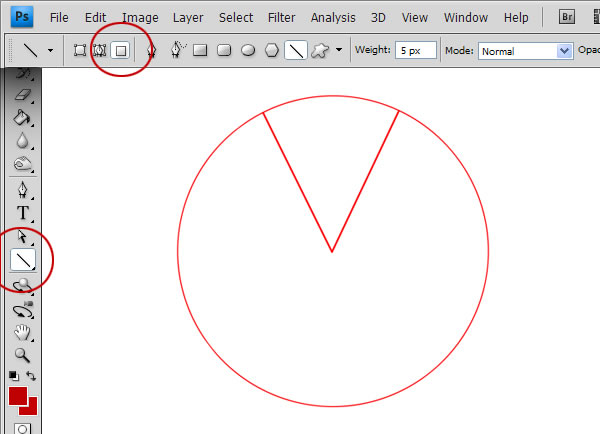Choose Rounded Rectangle shape in options bar
The width and height of the screenshot is (600, 434).
pos(224,50)
